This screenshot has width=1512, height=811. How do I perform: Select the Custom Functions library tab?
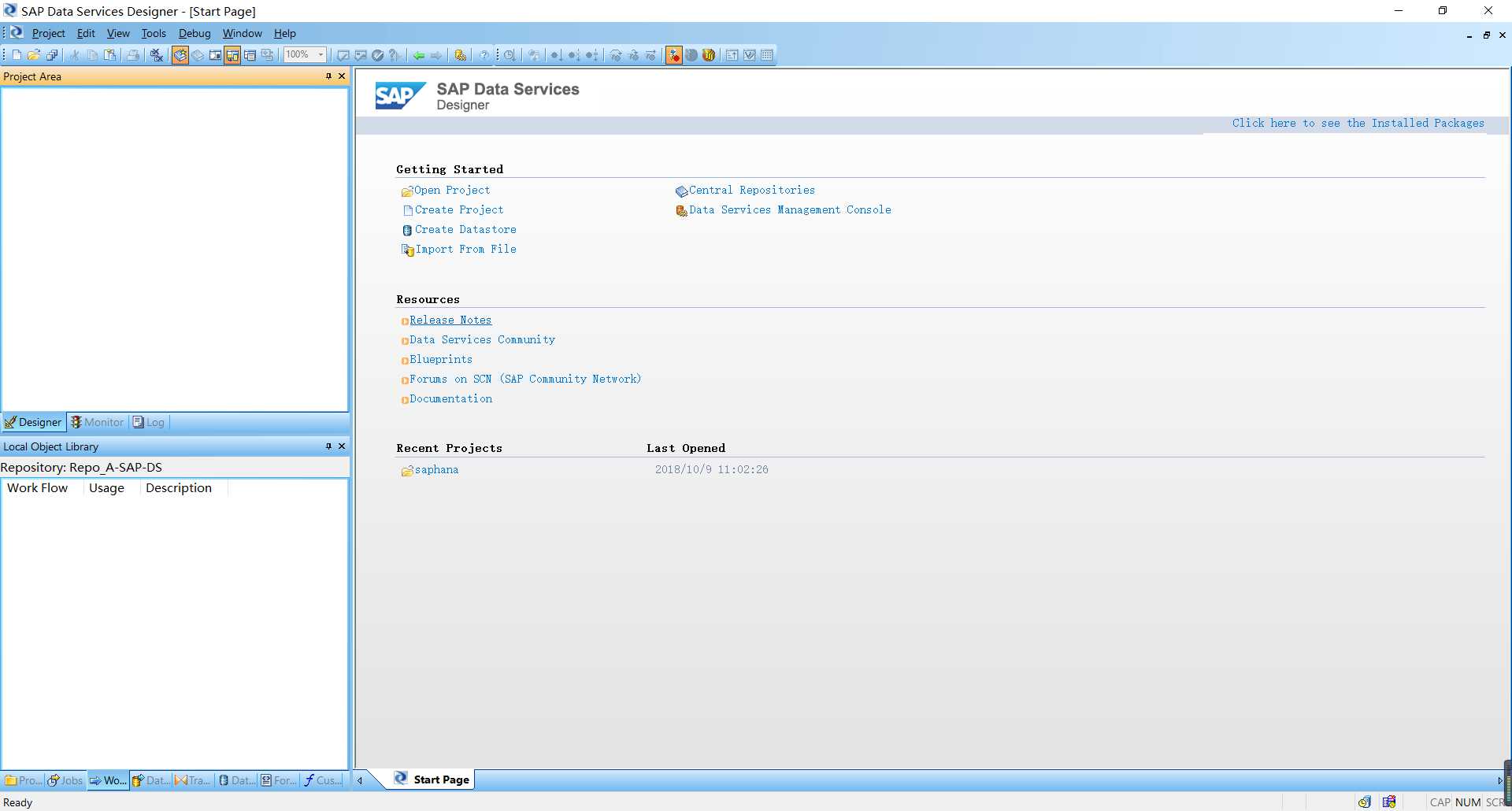click(x=322, y=780)
